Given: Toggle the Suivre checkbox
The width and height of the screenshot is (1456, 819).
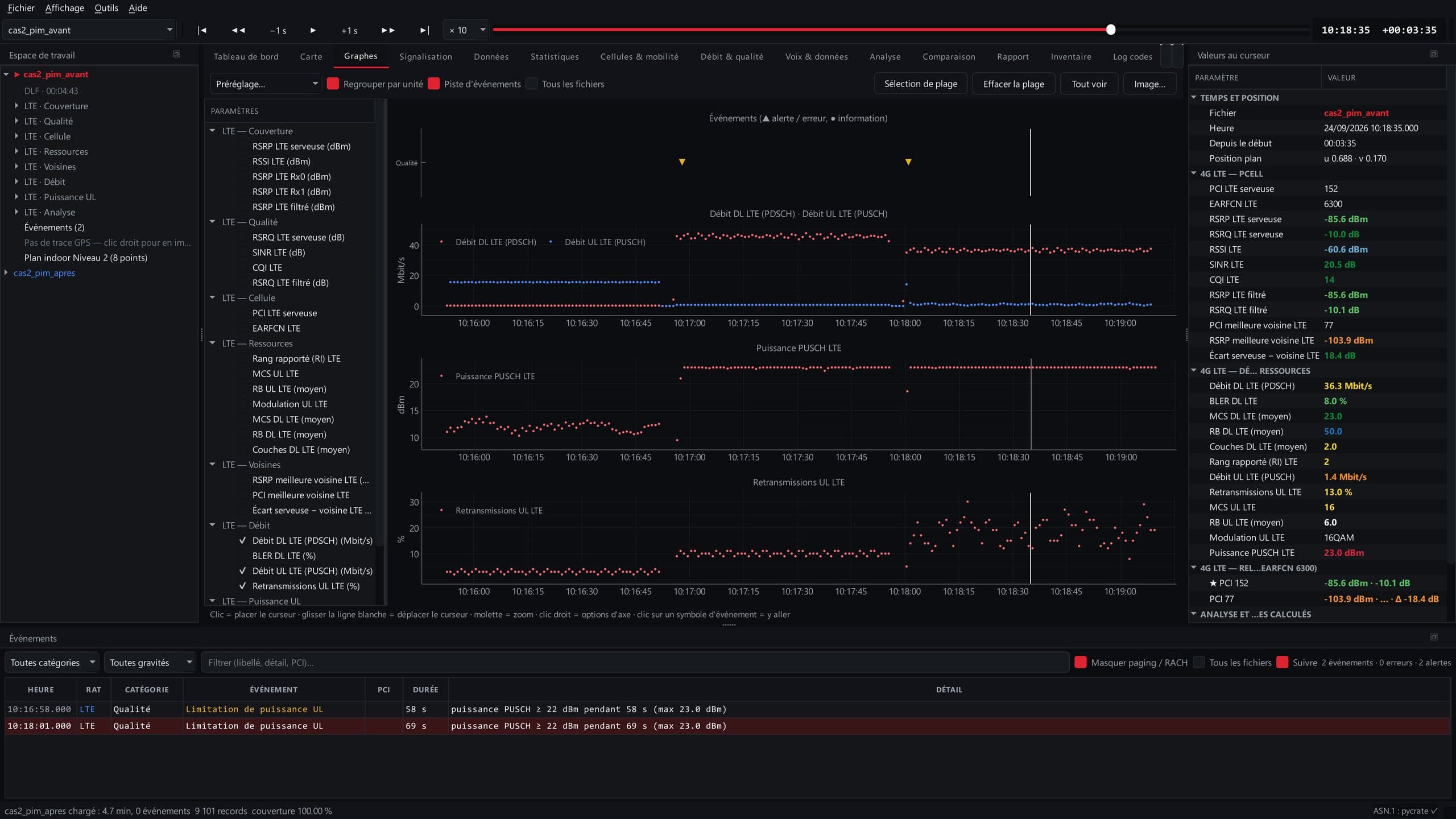Looking at the screenshot, I should [1282, 662].
